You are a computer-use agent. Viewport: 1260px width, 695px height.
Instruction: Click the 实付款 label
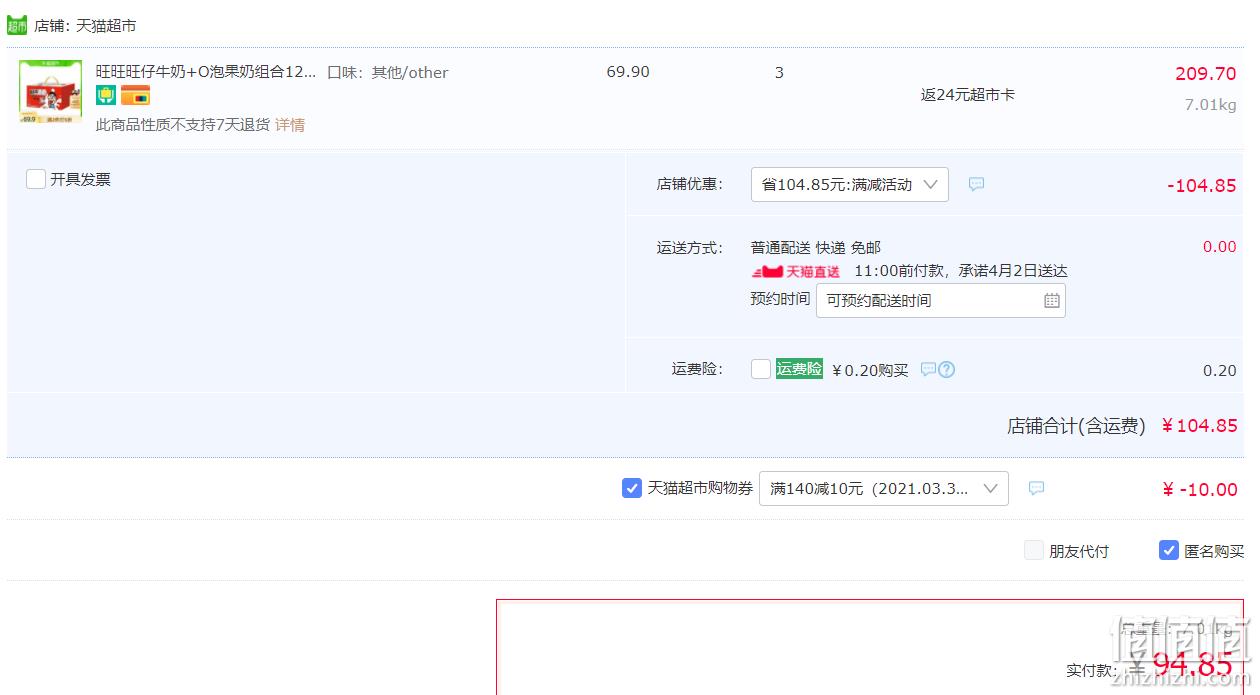point(1093,670)
